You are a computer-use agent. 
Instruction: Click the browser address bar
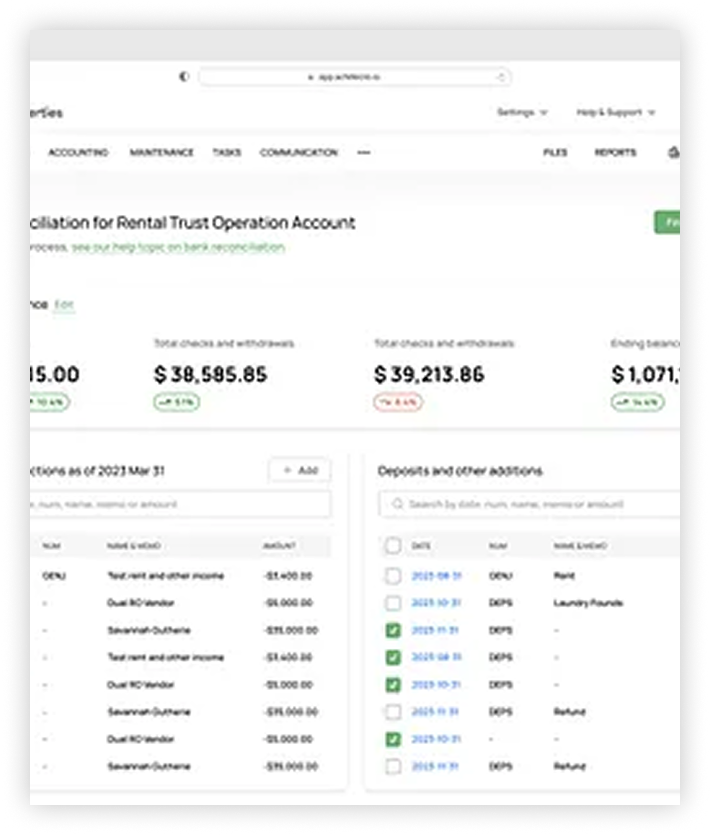click(354, 77)
